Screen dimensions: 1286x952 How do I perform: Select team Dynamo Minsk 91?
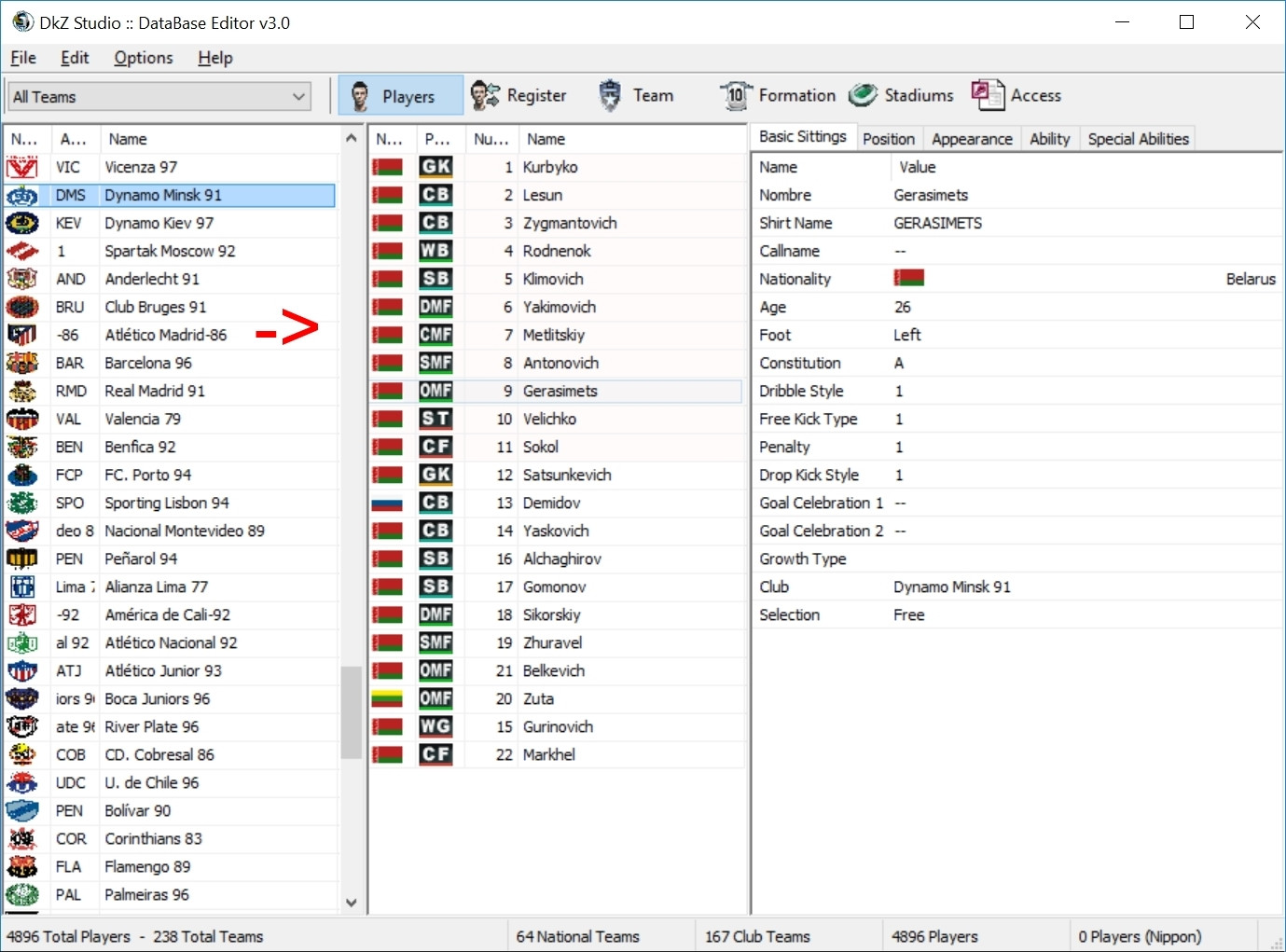pyautogui.click(x=170, y=195)
